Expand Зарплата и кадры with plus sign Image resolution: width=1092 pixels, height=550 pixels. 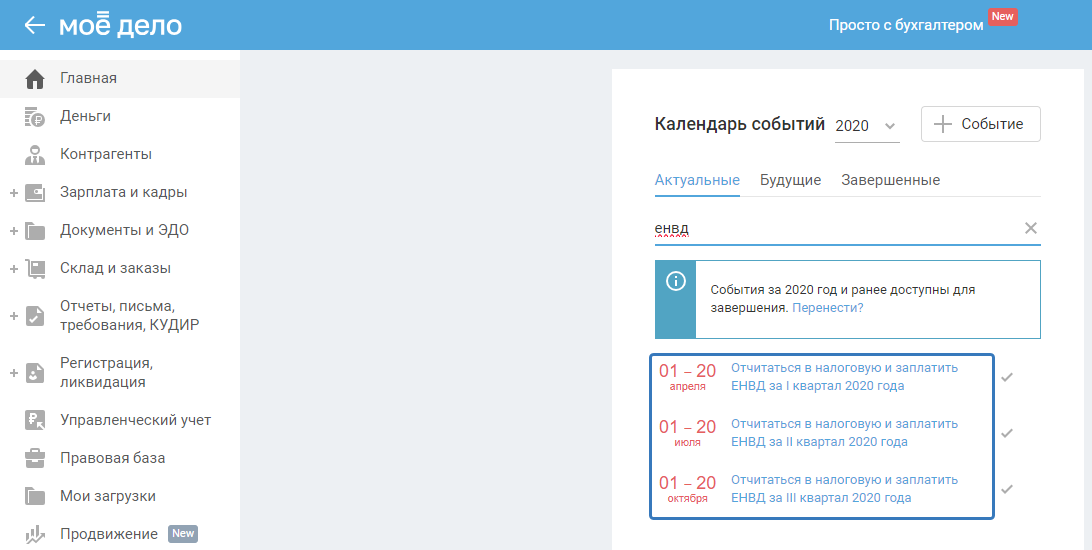point(13,193)
